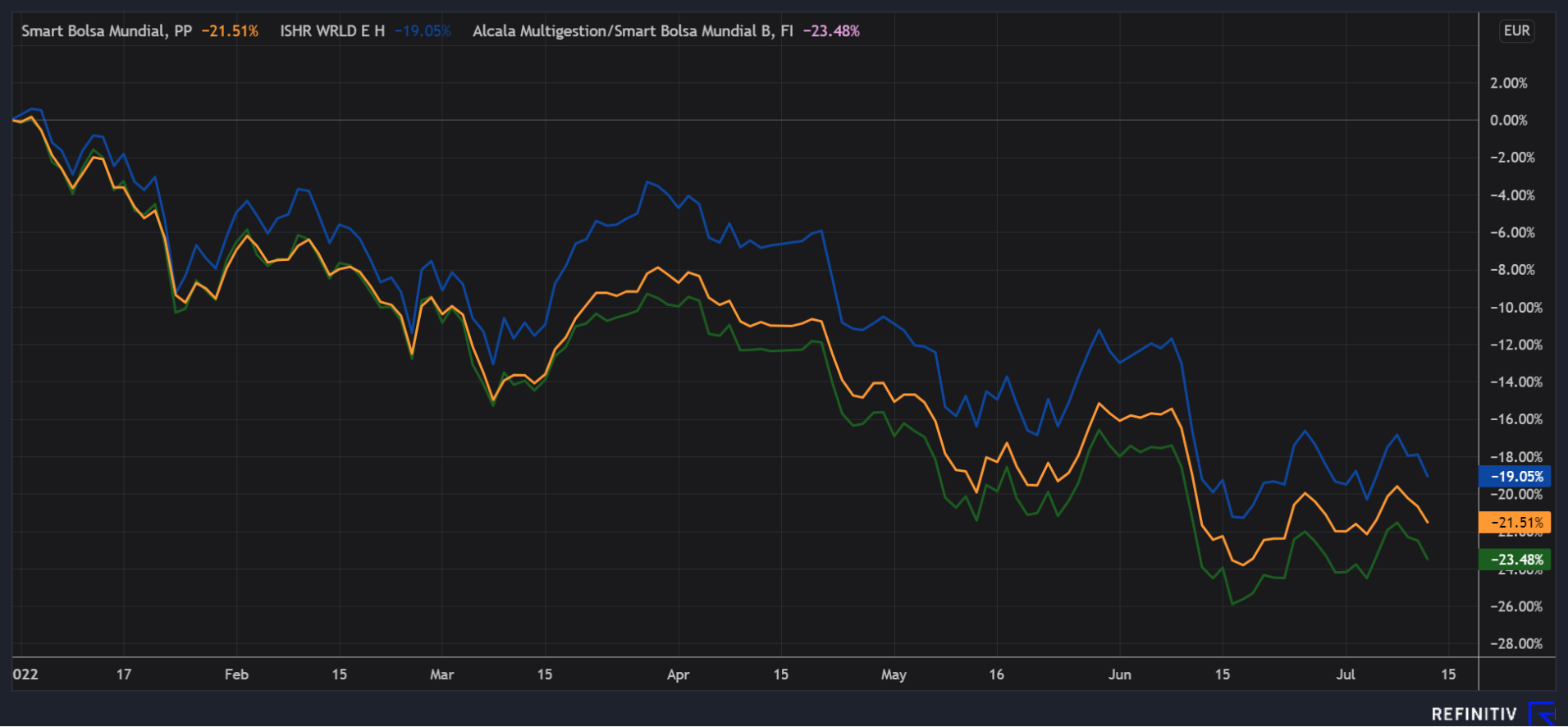The width and height of the screenshot is (1568, 727).
Task: Click the -2.00% axis label
Action: click(x=1512, y=158)
